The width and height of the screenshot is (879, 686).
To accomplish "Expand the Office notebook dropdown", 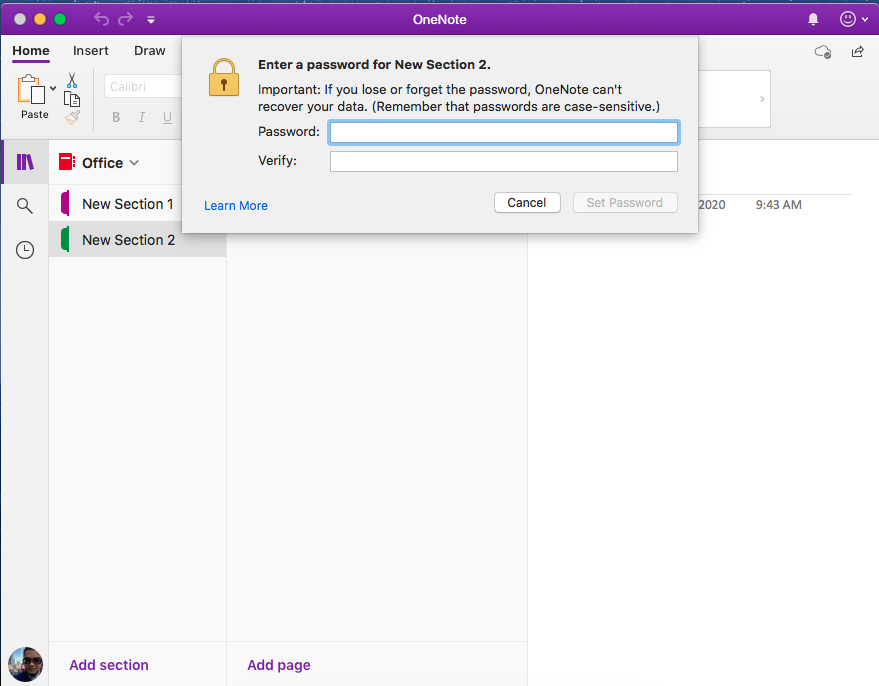I will pos(134,163).
